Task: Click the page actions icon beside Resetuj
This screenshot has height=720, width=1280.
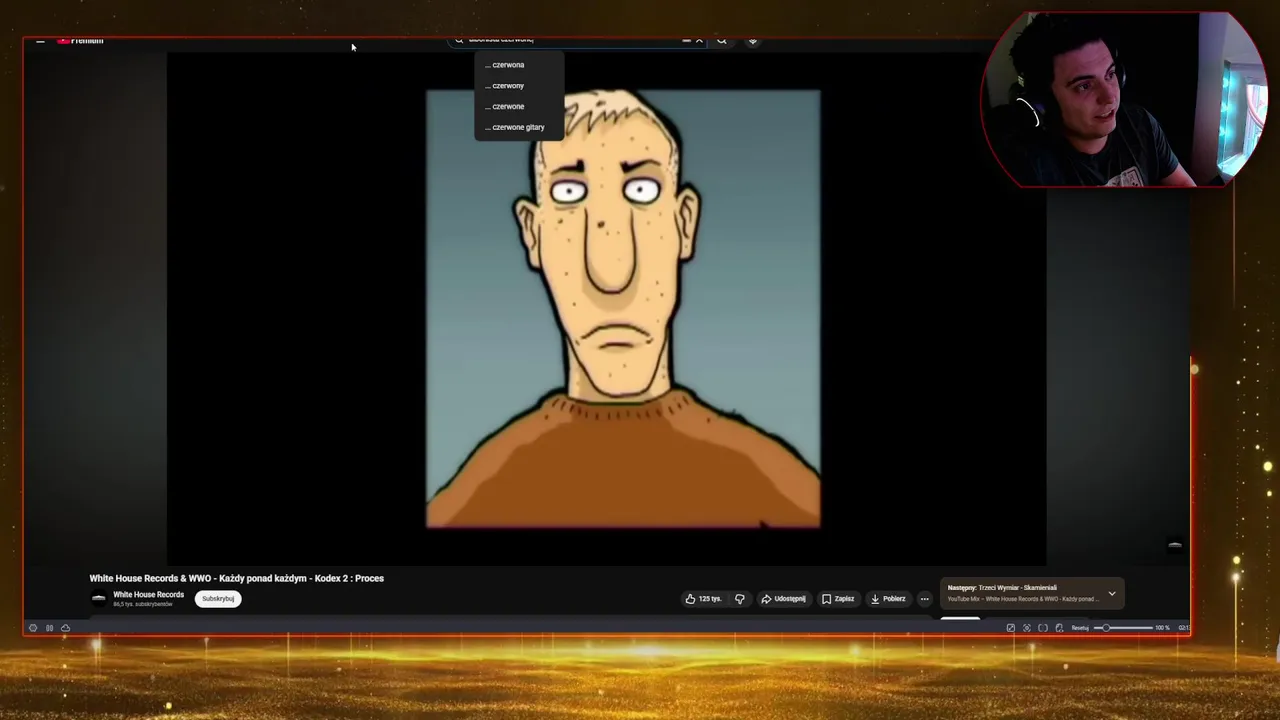Action: click(1059, 628)
